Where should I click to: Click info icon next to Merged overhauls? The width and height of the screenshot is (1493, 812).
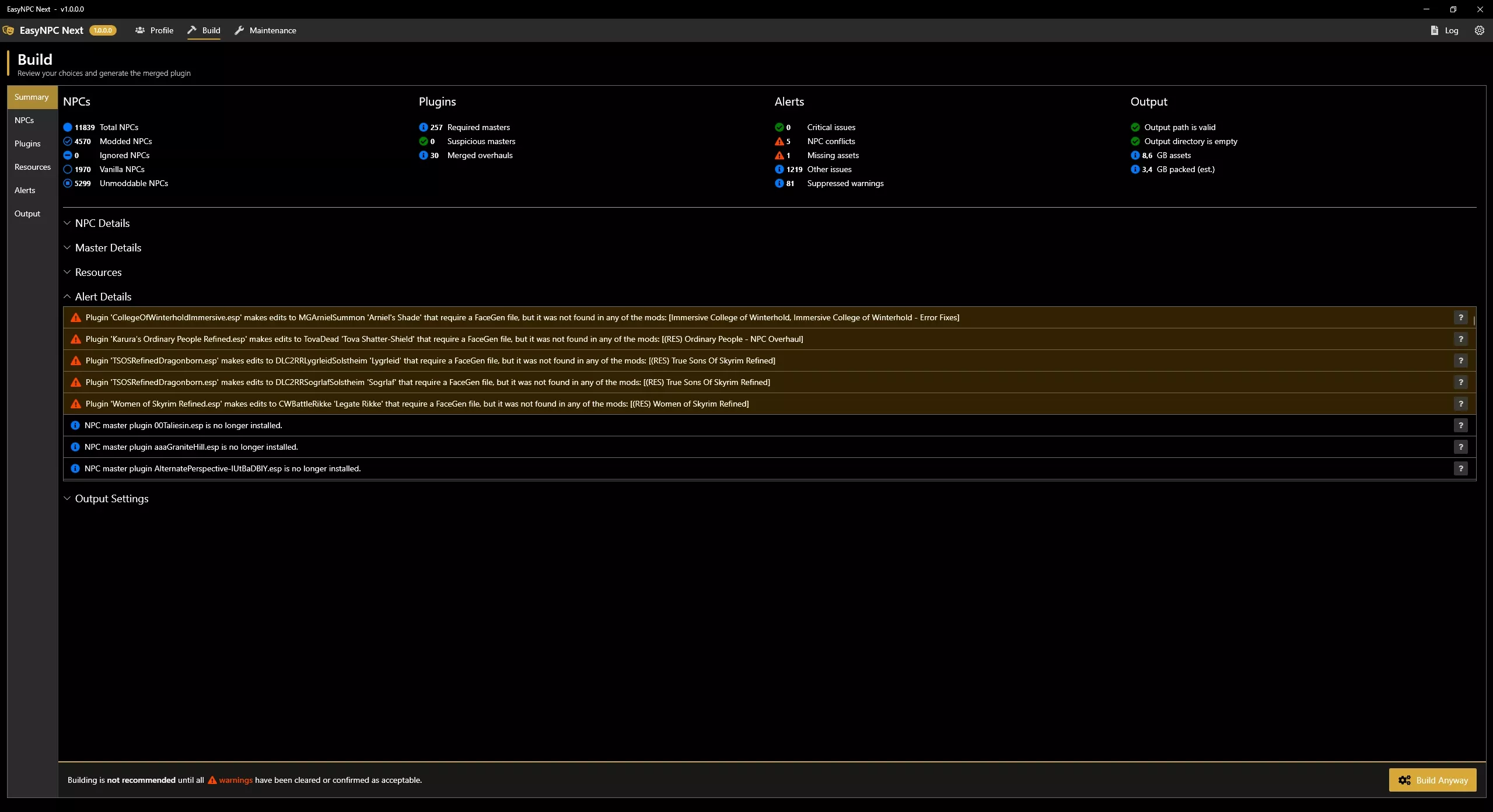point(423,155)
